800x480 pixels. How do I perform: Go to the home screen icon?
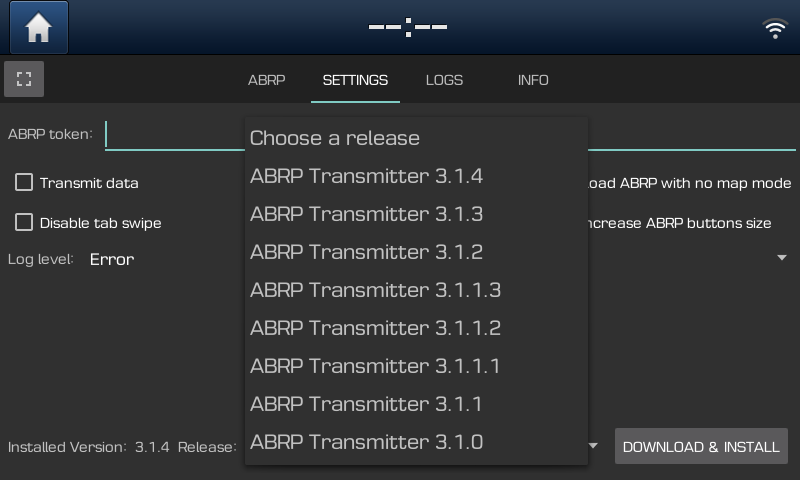(39, 28)
